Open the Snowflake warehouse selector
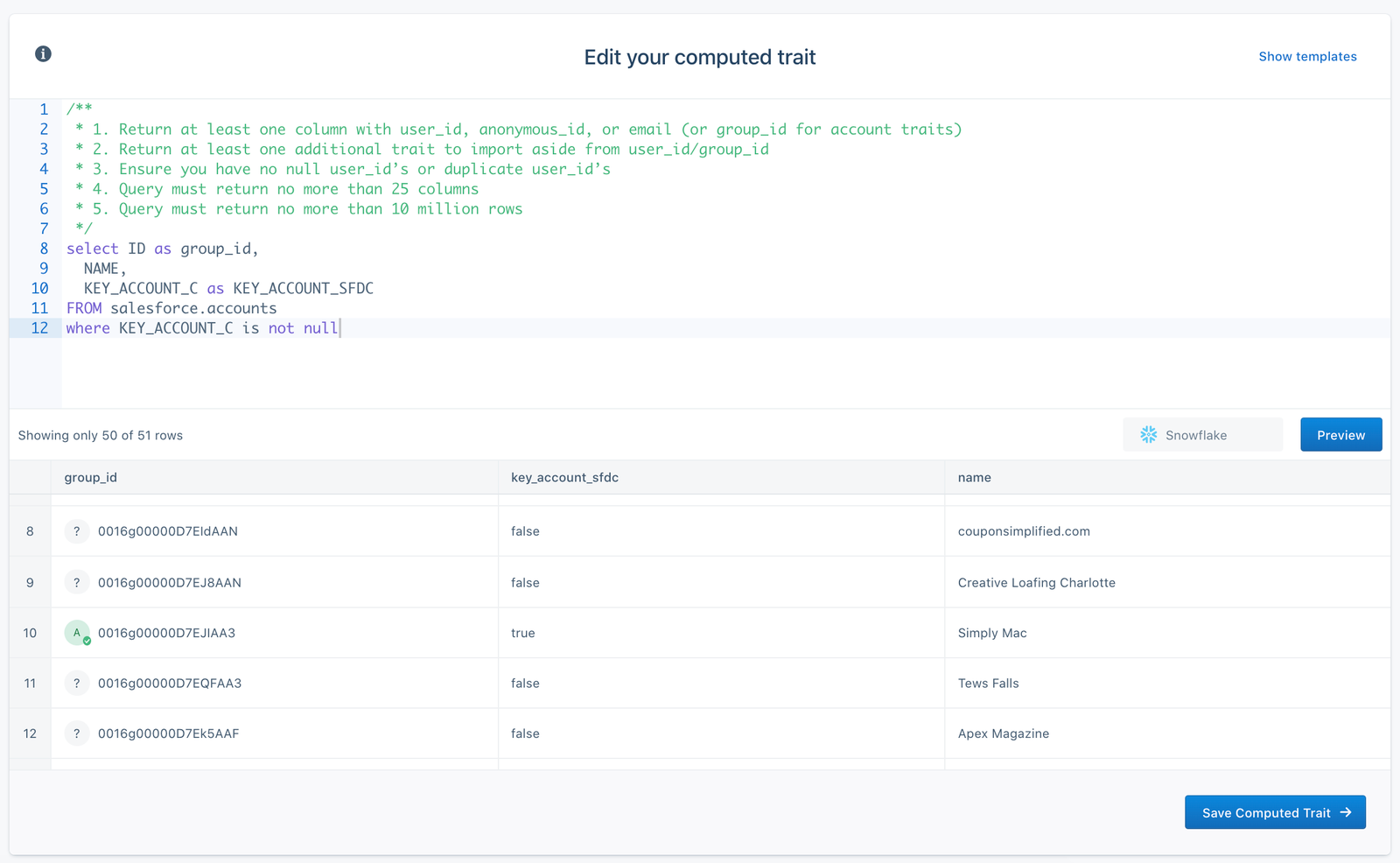Screen dimensions: 1400x863 click(1202, 435)
